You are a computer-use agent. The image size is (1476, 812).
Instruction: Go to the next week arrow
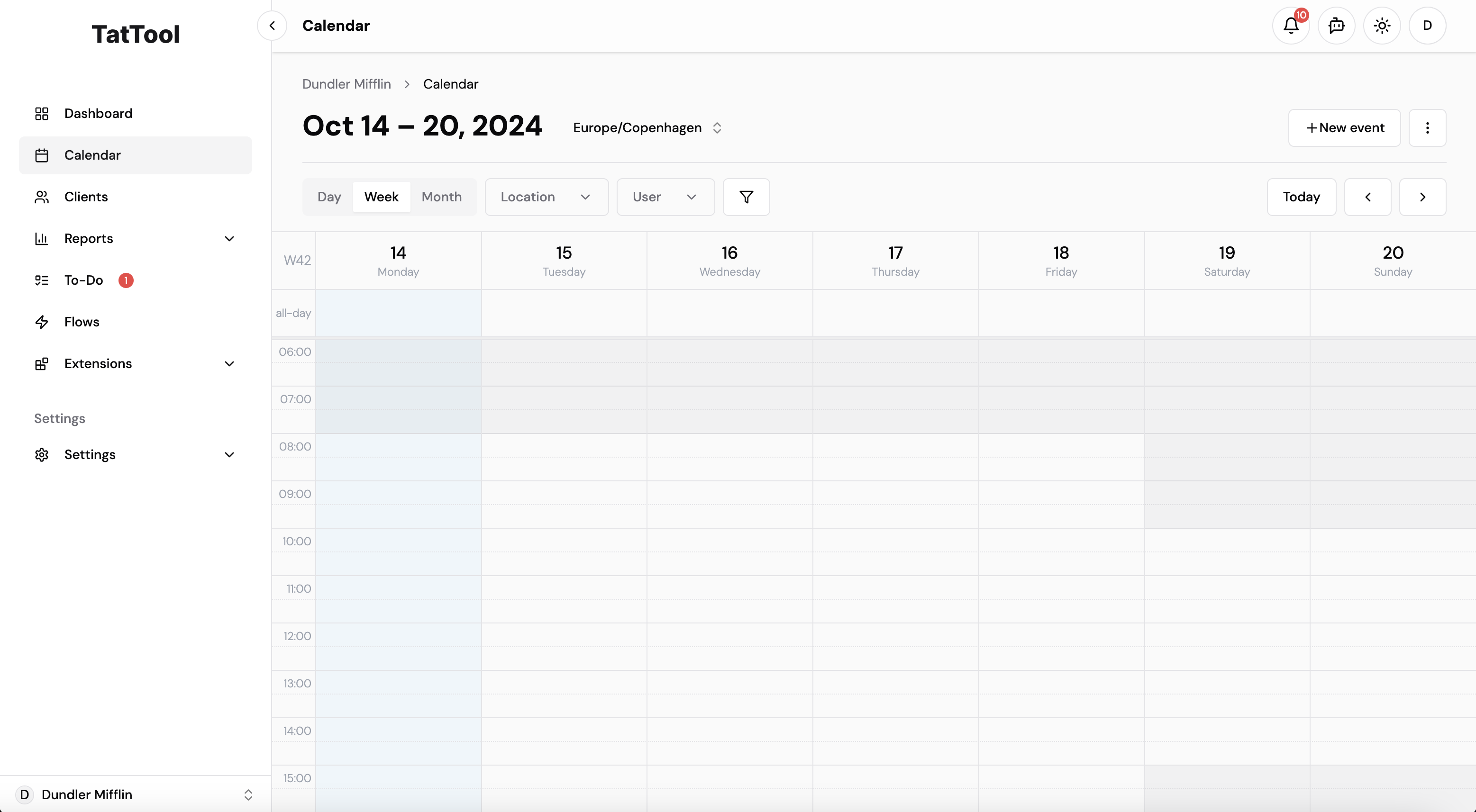click(1423, 197)
